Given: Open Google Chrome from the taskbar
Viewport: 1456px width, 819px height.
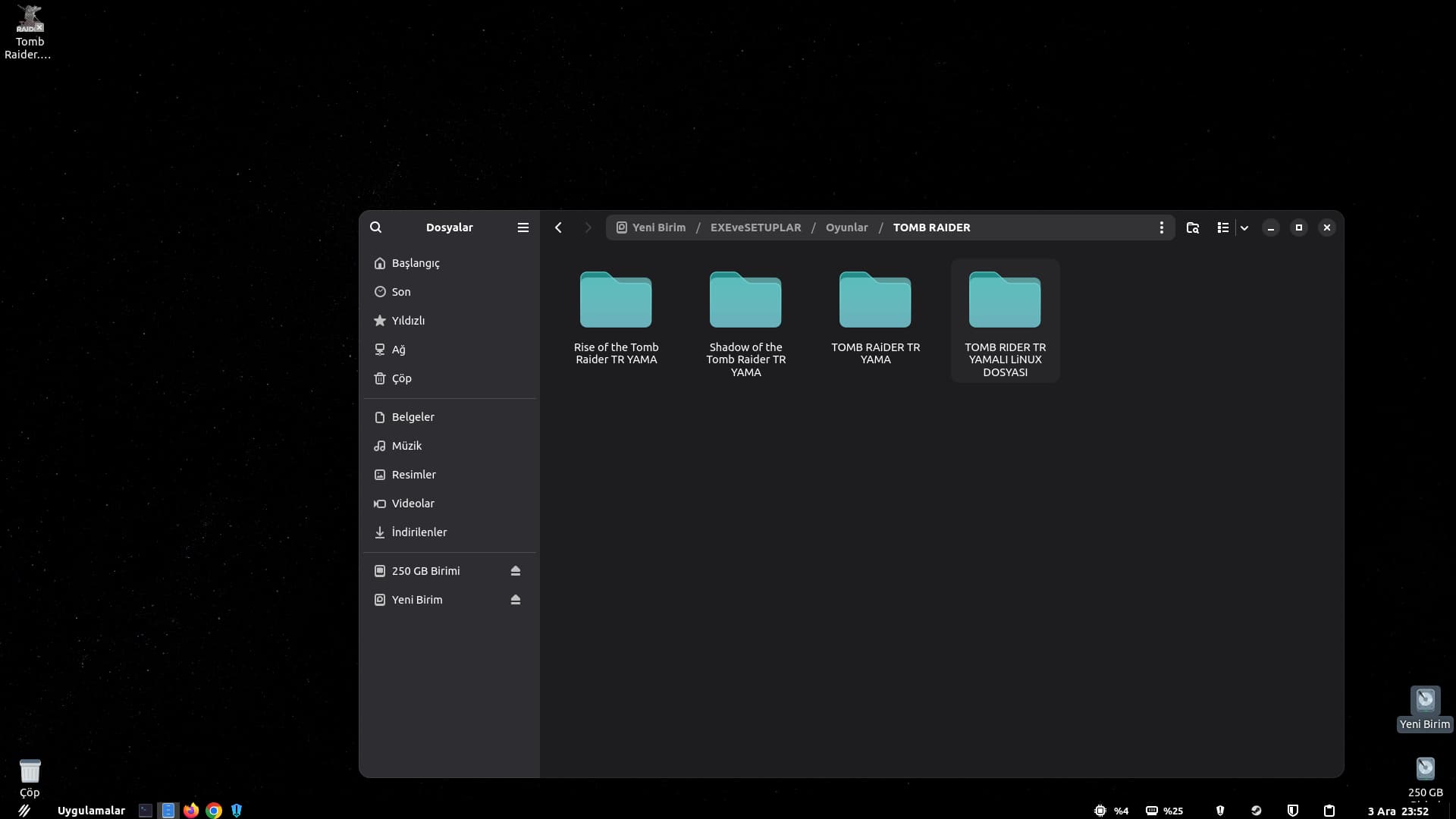Looking at the screenshot, I should tap(214, 811).
